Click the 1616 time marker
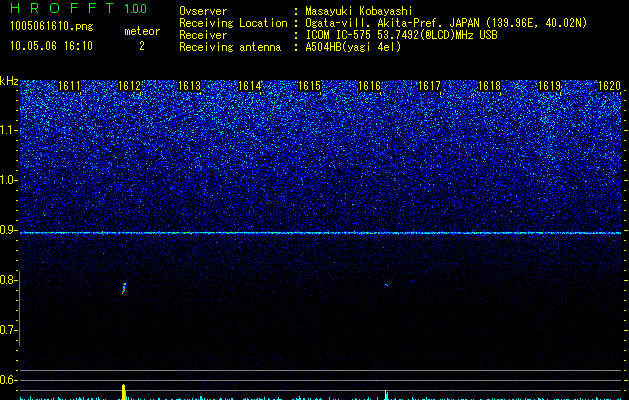This screenshot has height=400, width=629. (369, 86)
